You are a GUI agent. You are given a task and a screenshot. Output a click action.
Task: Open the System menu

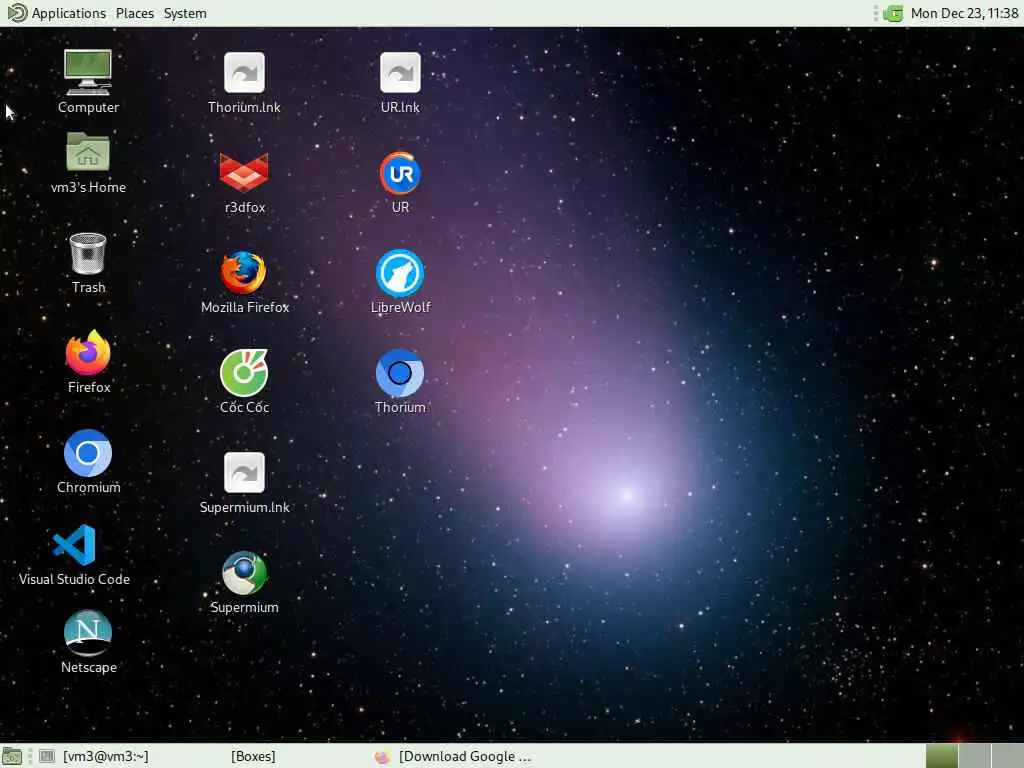[x=185, y=13]
